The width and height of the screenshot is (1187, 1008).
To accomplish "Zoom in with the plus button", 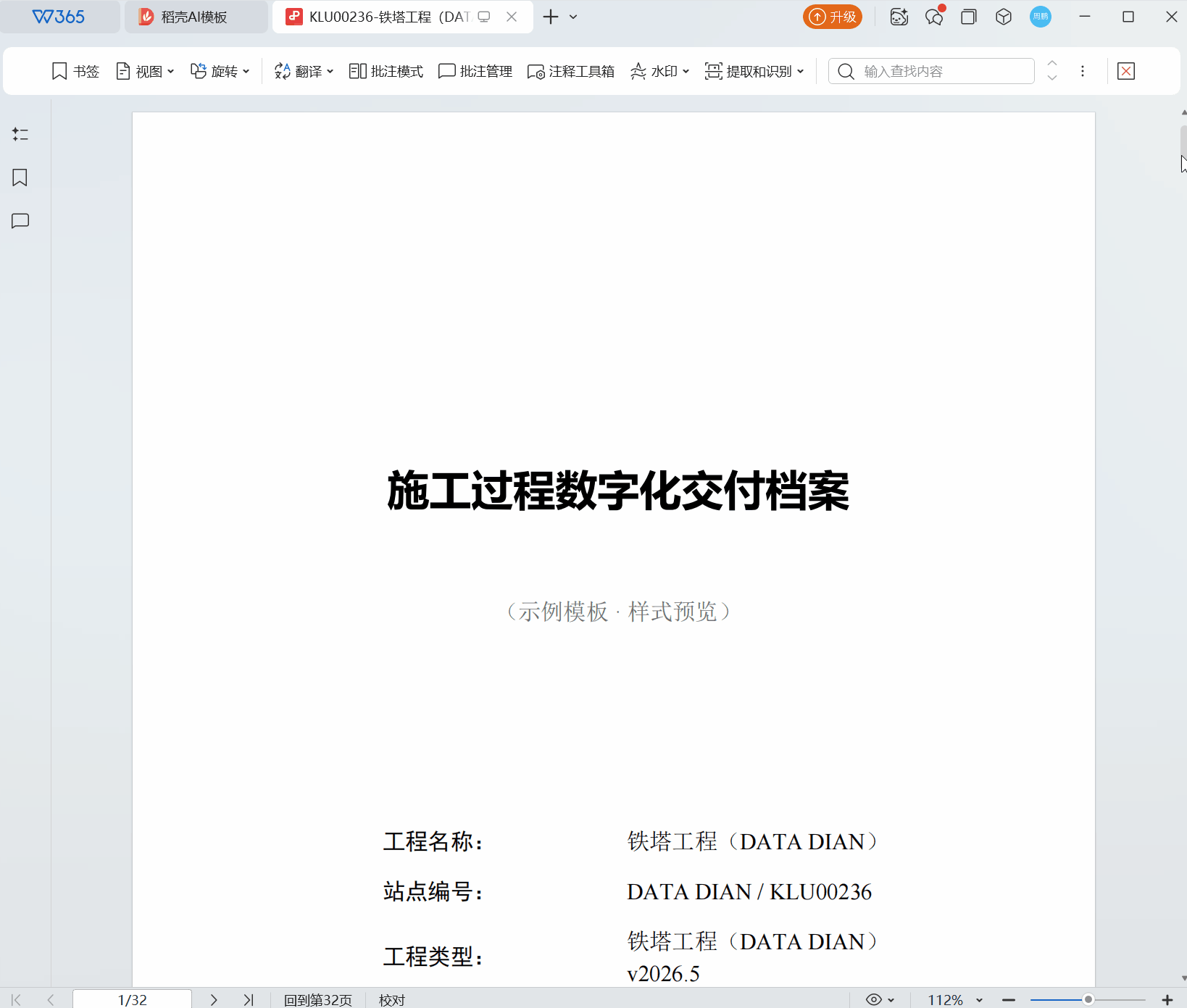I will [x=1167, y=999].
